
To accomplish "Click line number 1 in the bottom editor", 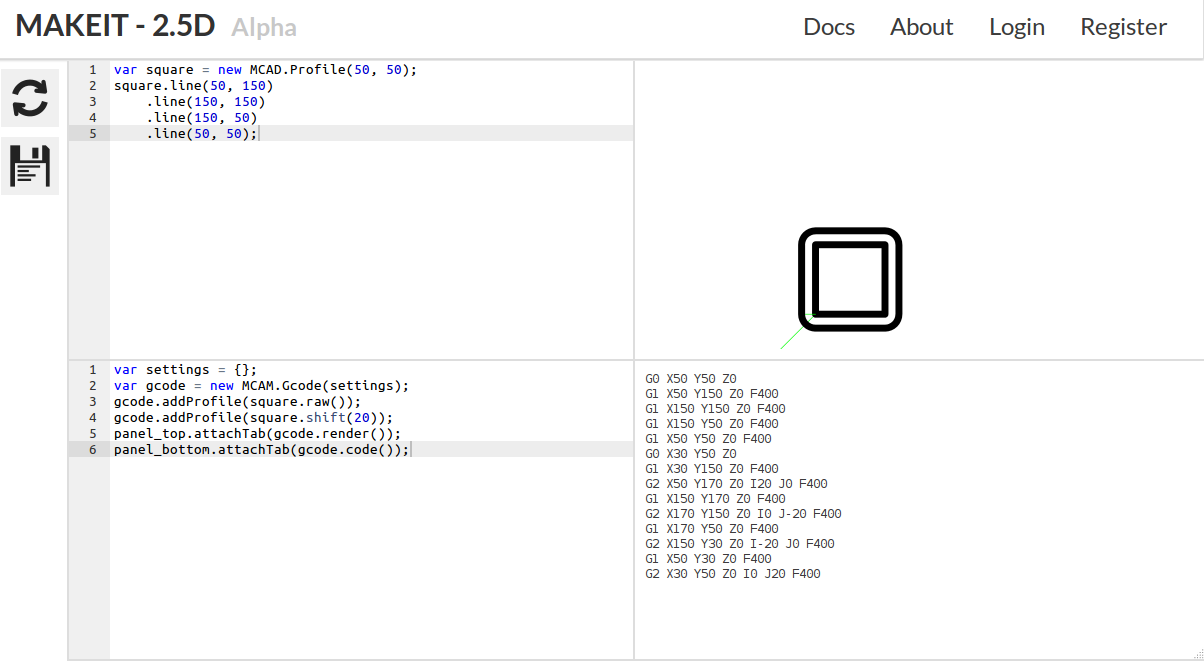I will 92,369.
